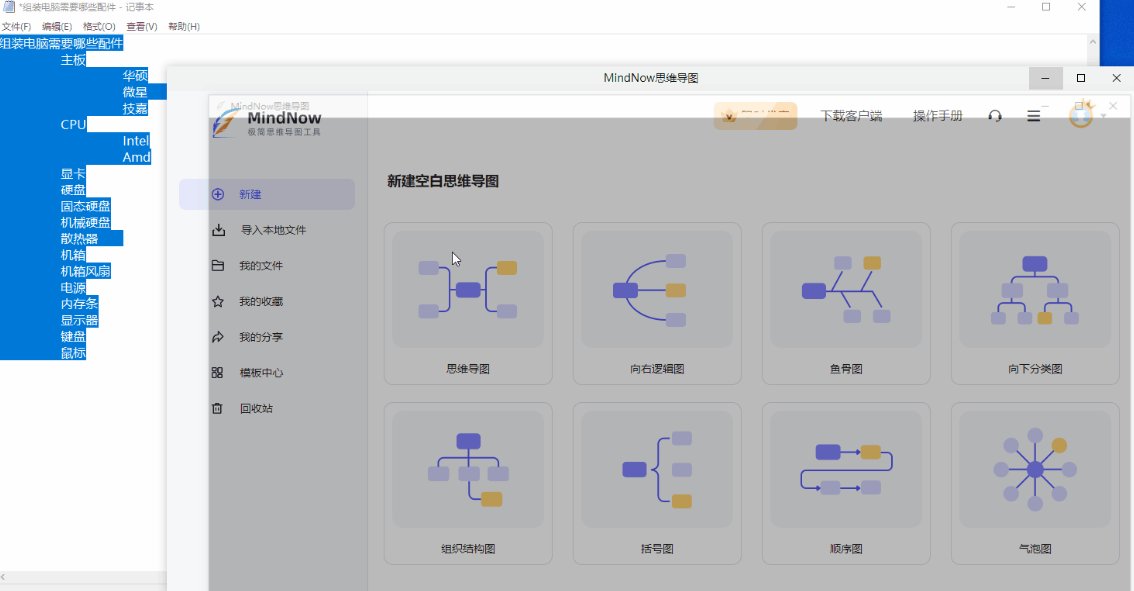Click the 我的分享 share arrow icon
This screenshot has height=591, width=1134.
point(218,336)
